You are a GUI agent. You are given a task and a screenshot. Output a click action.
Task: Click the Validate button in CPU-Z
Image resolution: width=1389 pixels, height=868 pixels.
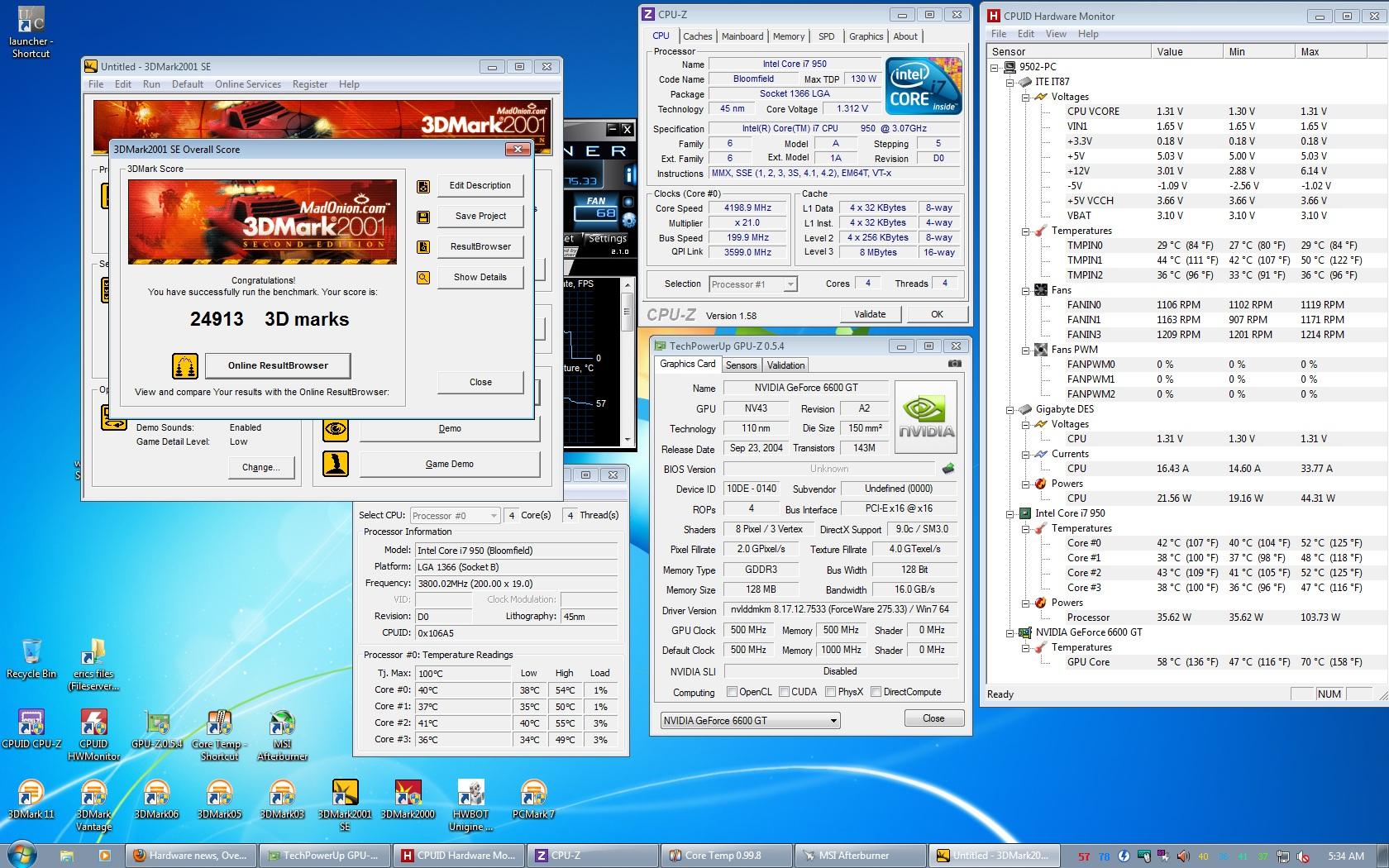point(870,314)
